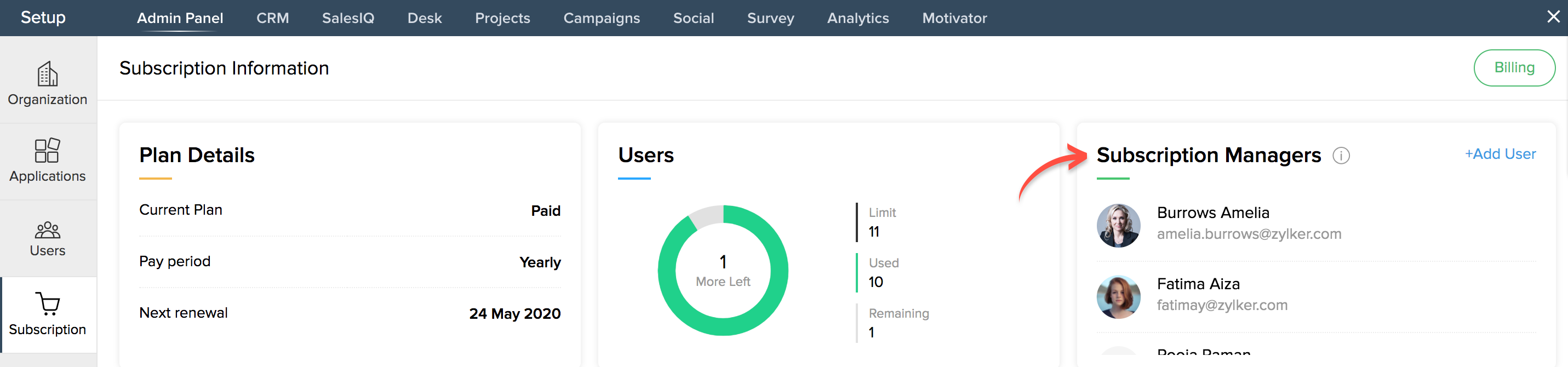Viewport: 1568px width, 367px height.
Task: Click Burrows Amelia's profile photo
Action: point(1118,225)
